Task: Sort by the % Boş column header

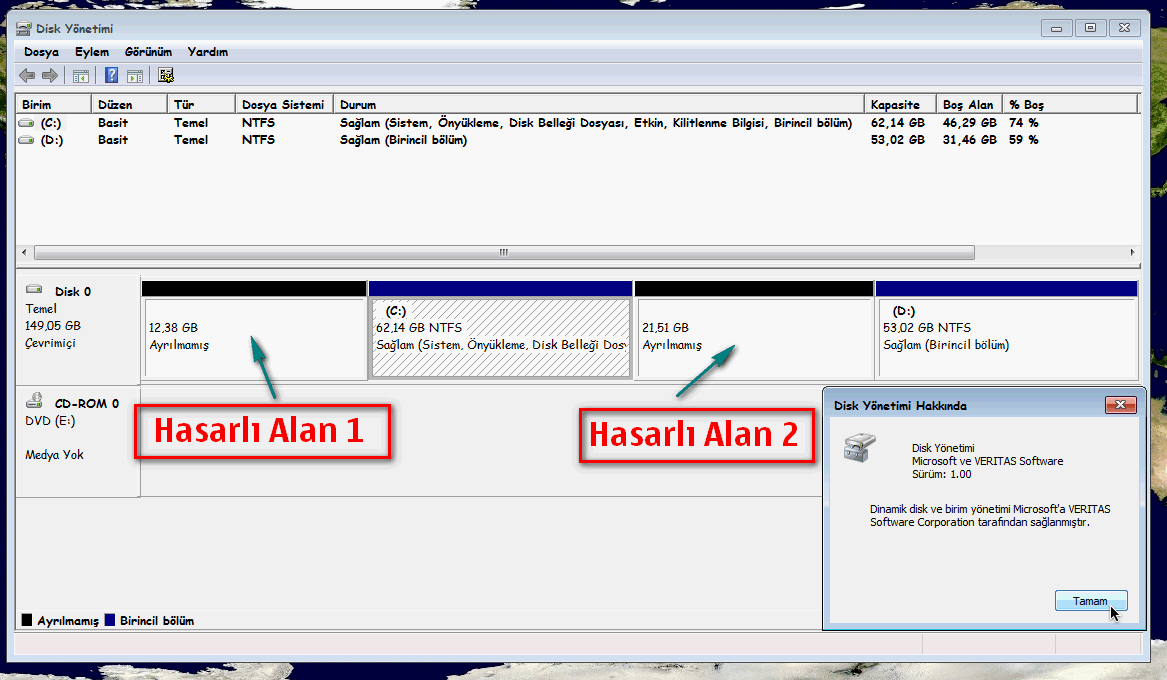Action: click(1070, 104)
